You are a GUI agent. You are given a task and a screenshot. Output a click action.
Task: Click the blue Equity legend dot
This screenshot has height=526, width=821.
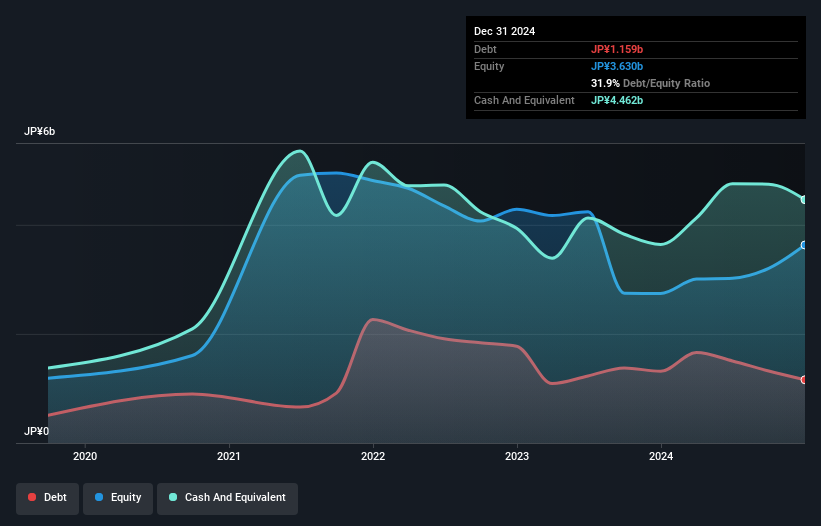click(99, 497)
